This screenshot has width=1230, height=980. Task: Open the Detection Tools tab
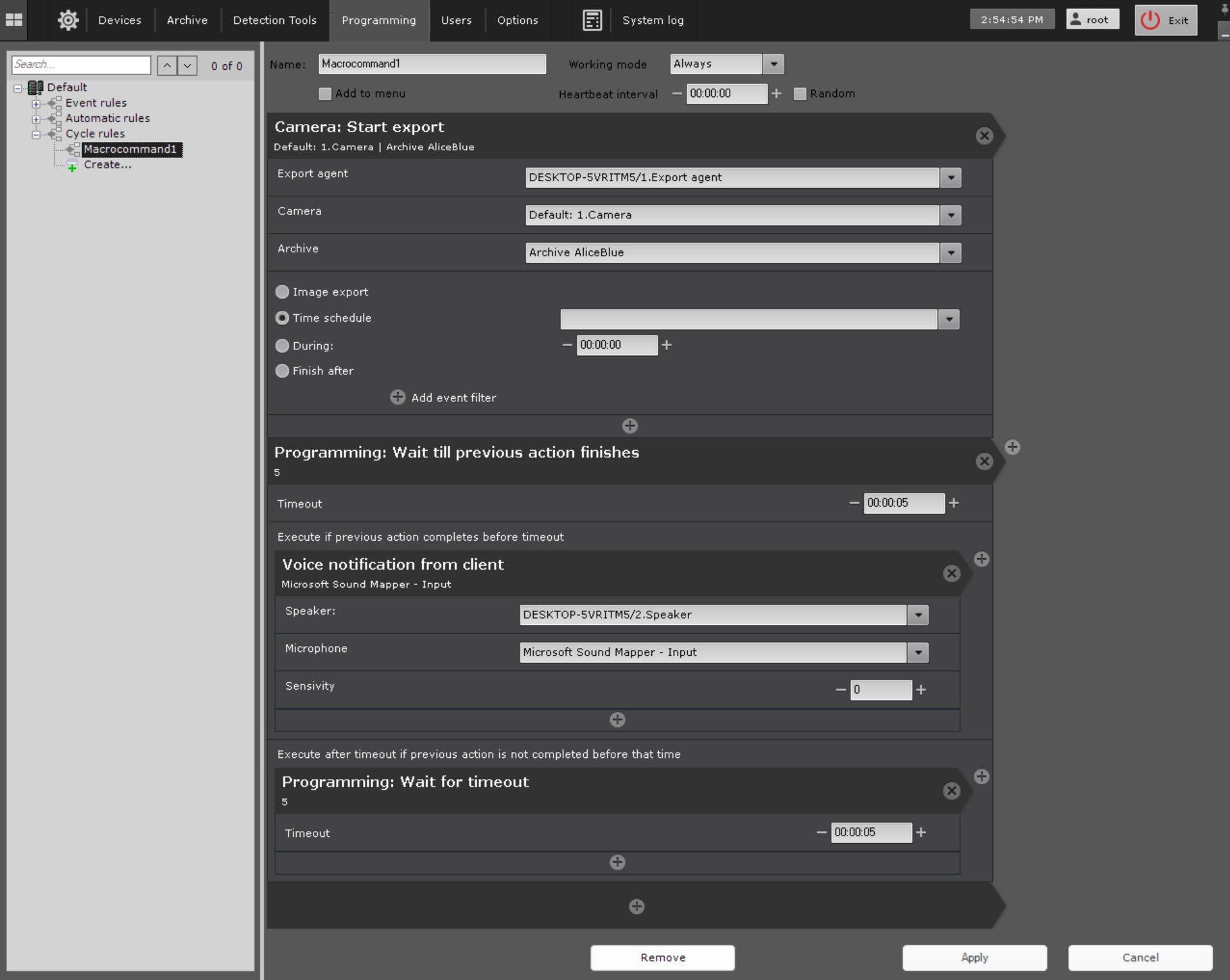tap(275, 20)
